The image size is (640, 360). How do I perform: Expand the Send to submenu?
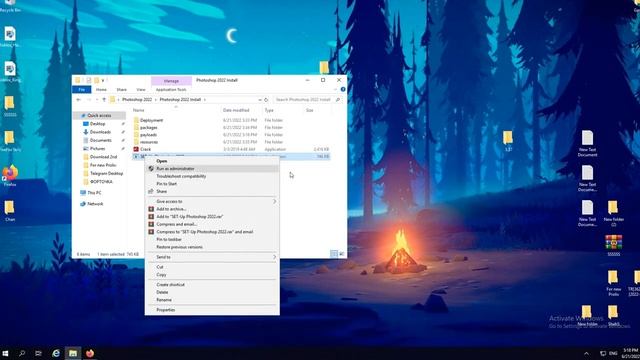pyautogui.click(x=212, y=257)
